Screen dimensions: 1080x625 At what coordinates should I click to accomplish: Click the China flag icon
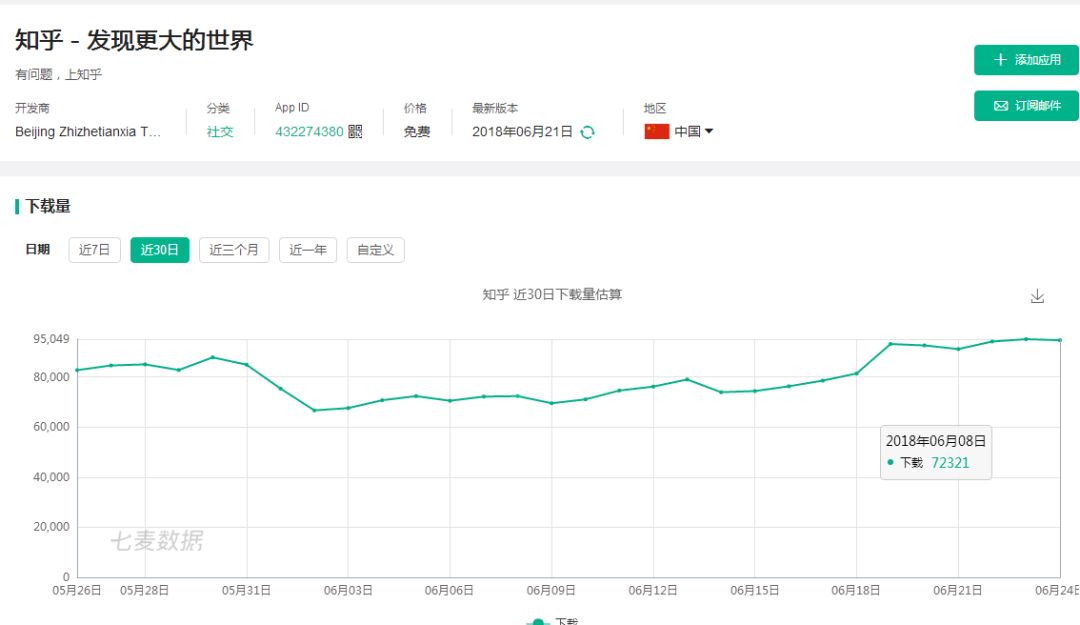point(656,132)
